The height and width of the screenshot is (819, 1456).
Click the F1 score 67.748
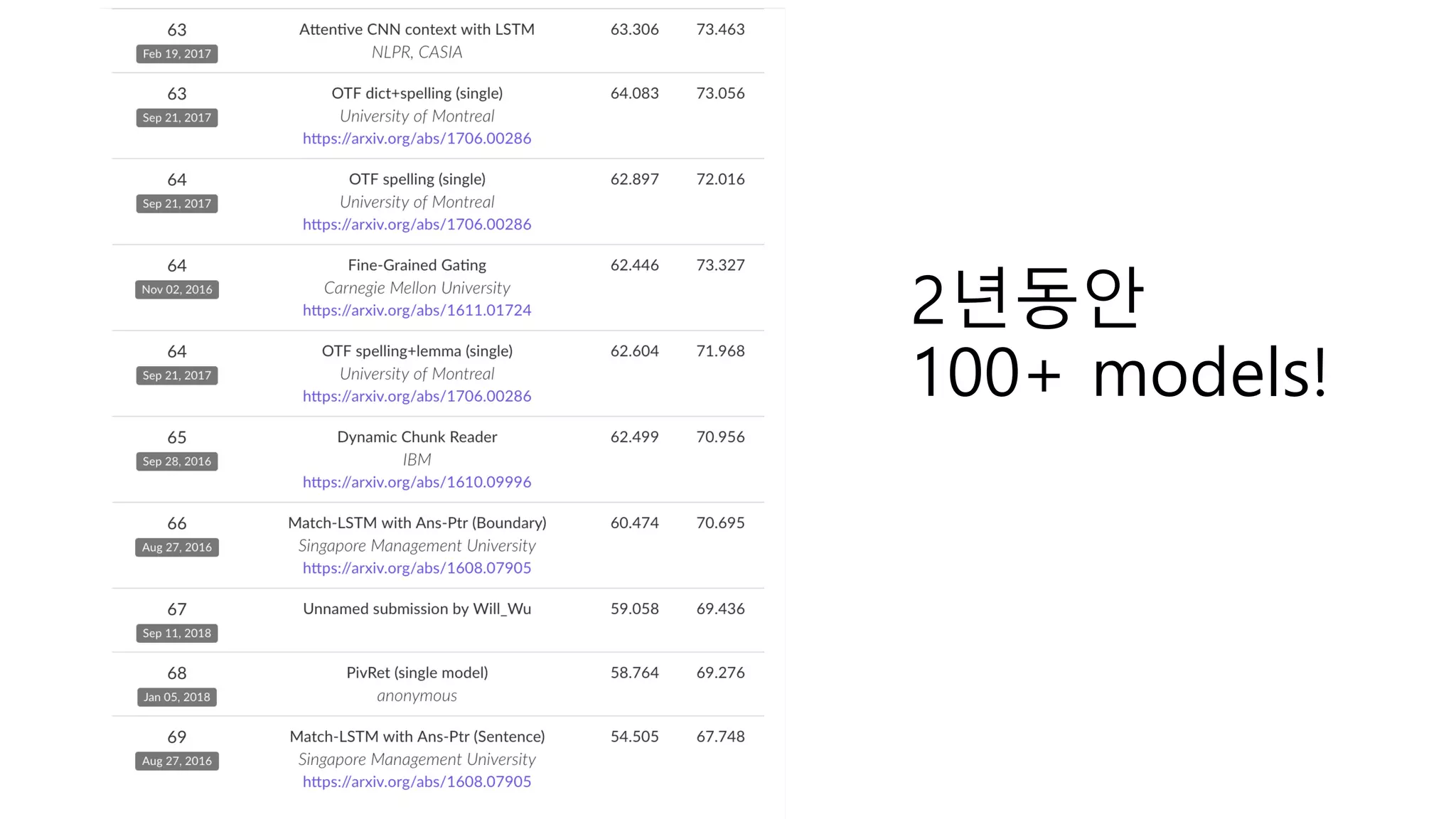point(720,737)
